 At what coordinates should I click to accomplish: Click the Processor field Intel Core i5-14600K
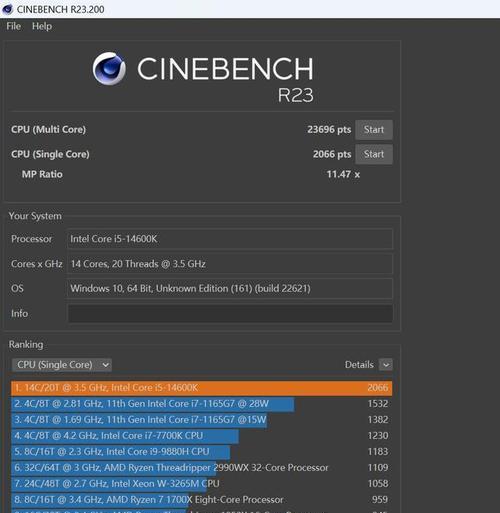pos(230,239)
